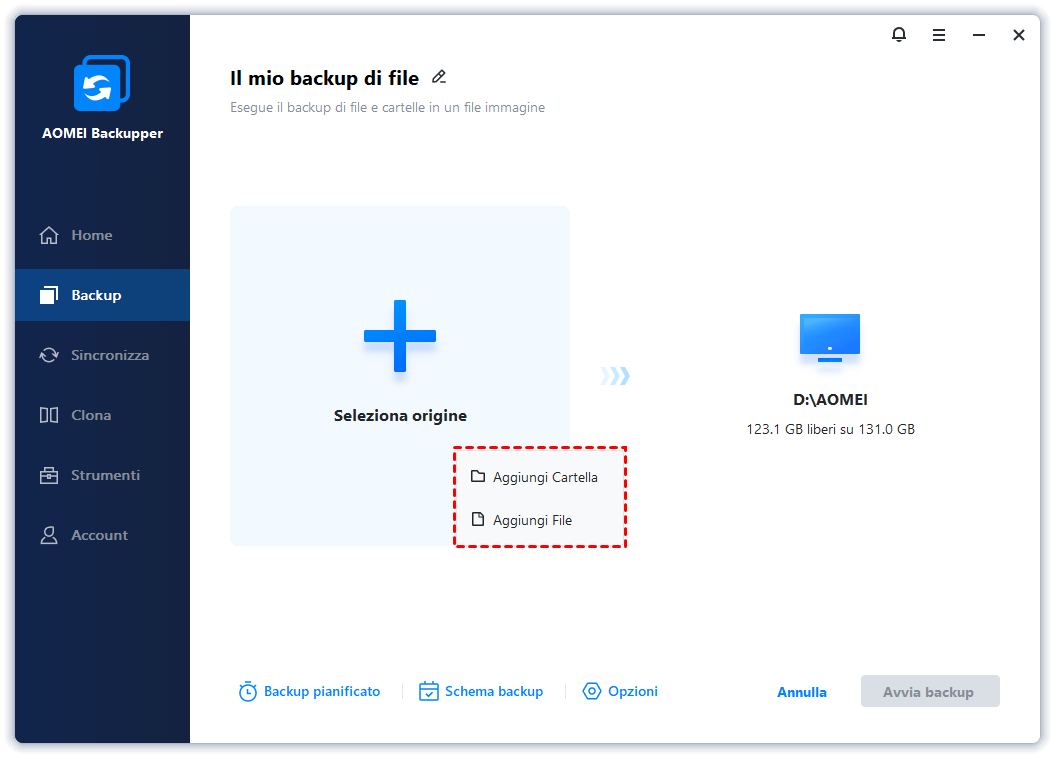Image resolution: width=1055 pixels, height=758 pixels.
Task: Click the AOMEI Backupper logo
Action: coord(102,85)
